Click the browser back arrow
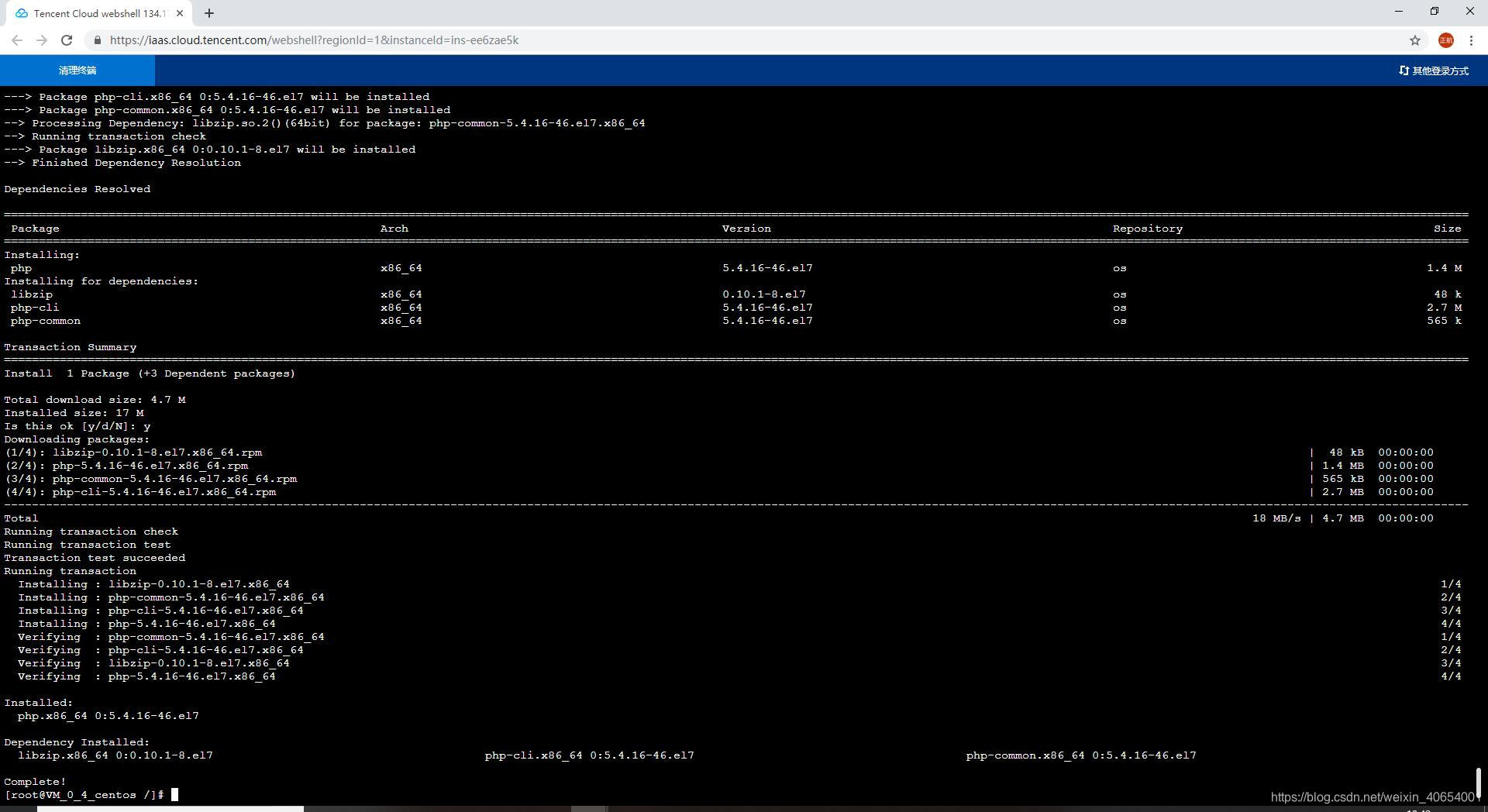 click(17, 40)
